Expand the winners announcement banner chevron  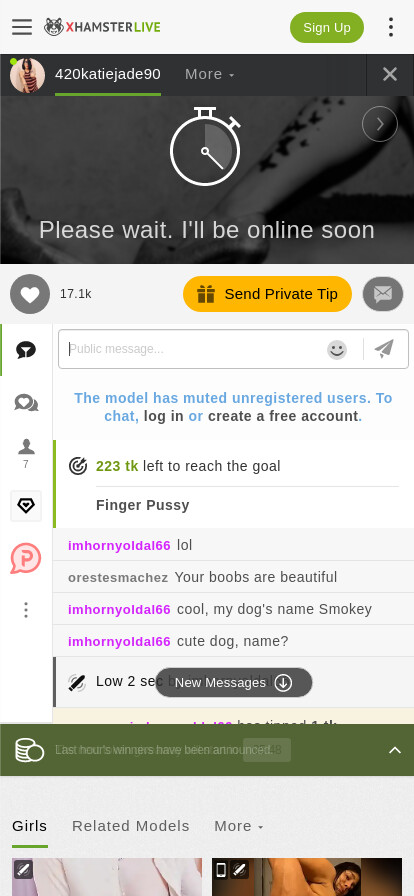click(x=395, y=750)
